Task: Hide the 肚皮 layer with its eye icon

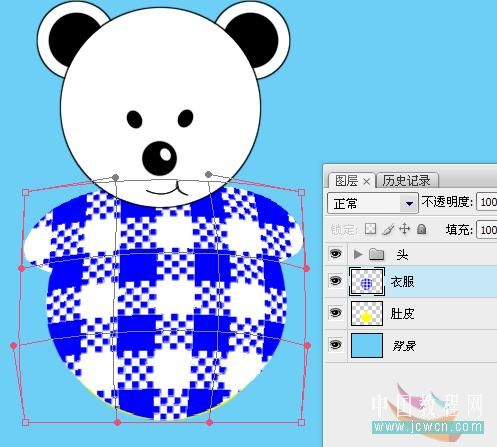Action: [x=335, y=313]
